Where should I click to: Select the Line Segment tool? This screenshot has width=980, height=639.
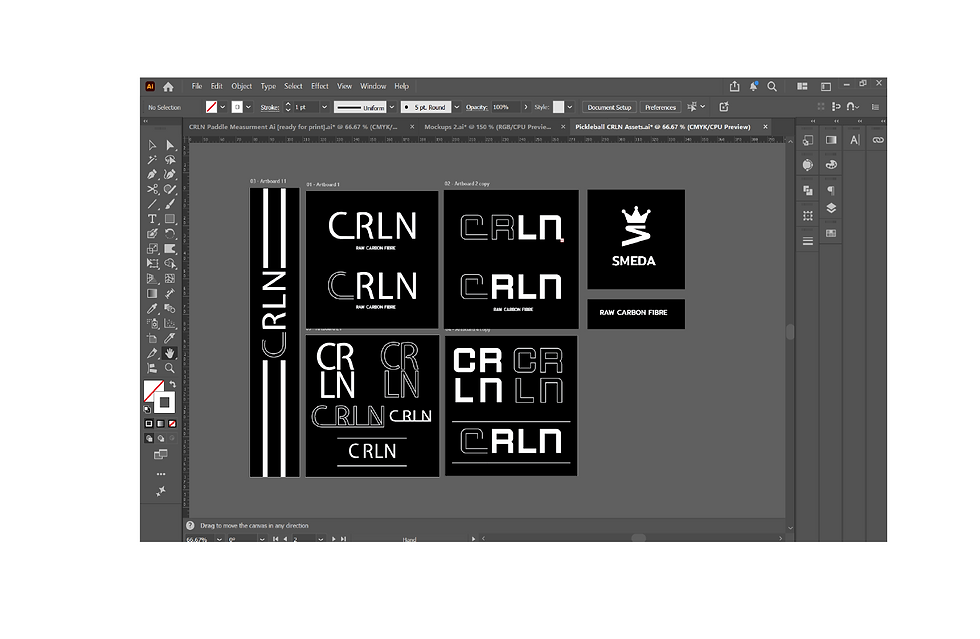pos(152,204)
